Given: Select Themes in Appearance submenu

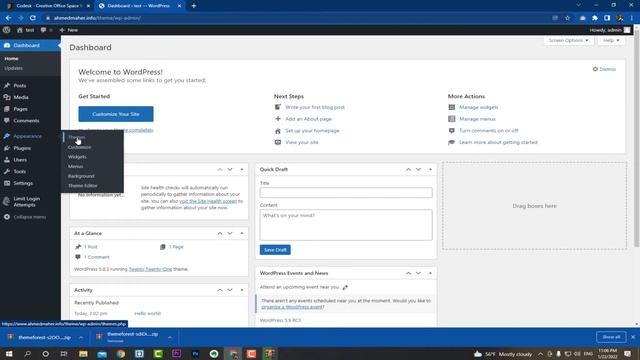Looking at the screenshot, I should [76, 137].
